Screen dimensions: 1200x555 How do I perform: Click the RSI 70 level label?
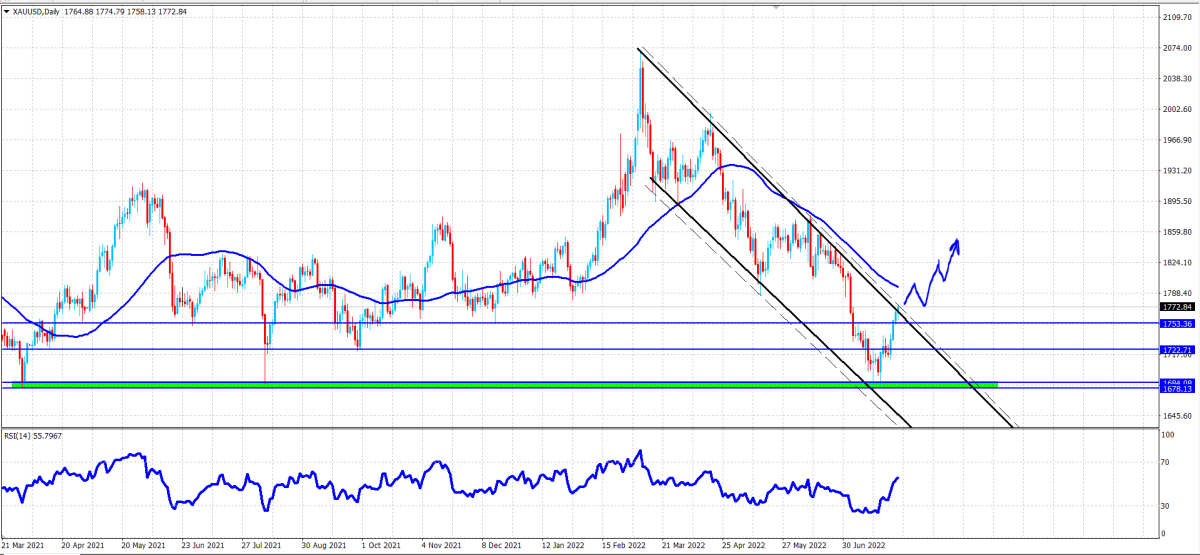(1166, 463)
